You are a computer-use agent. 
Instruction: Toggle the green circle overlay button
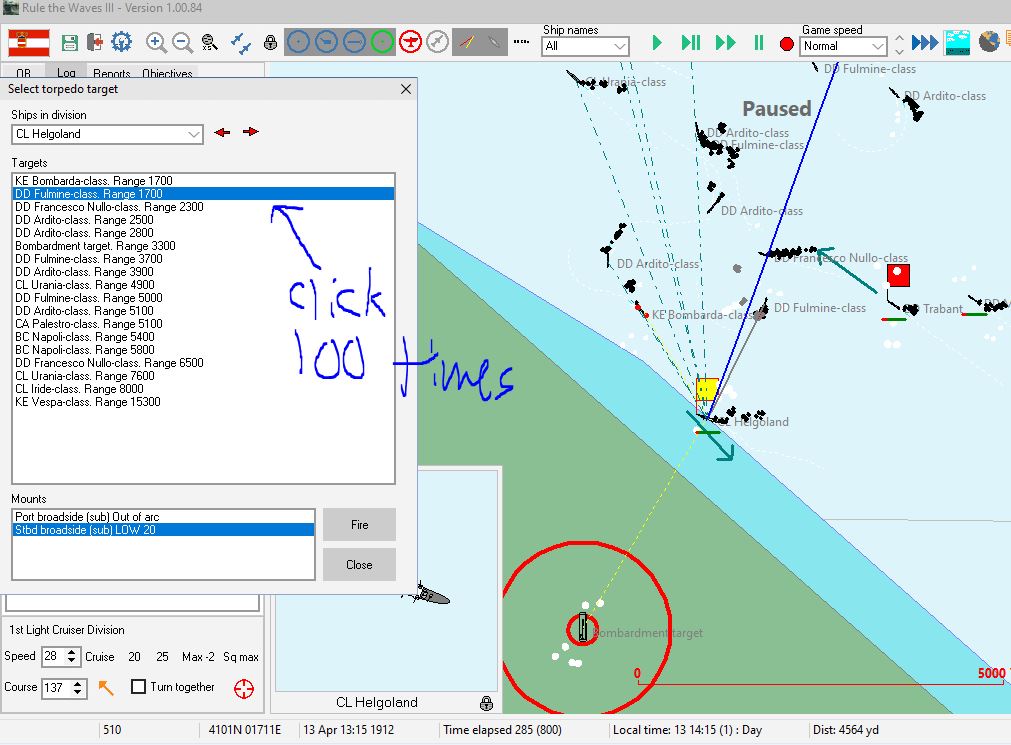tap(382, 43)
